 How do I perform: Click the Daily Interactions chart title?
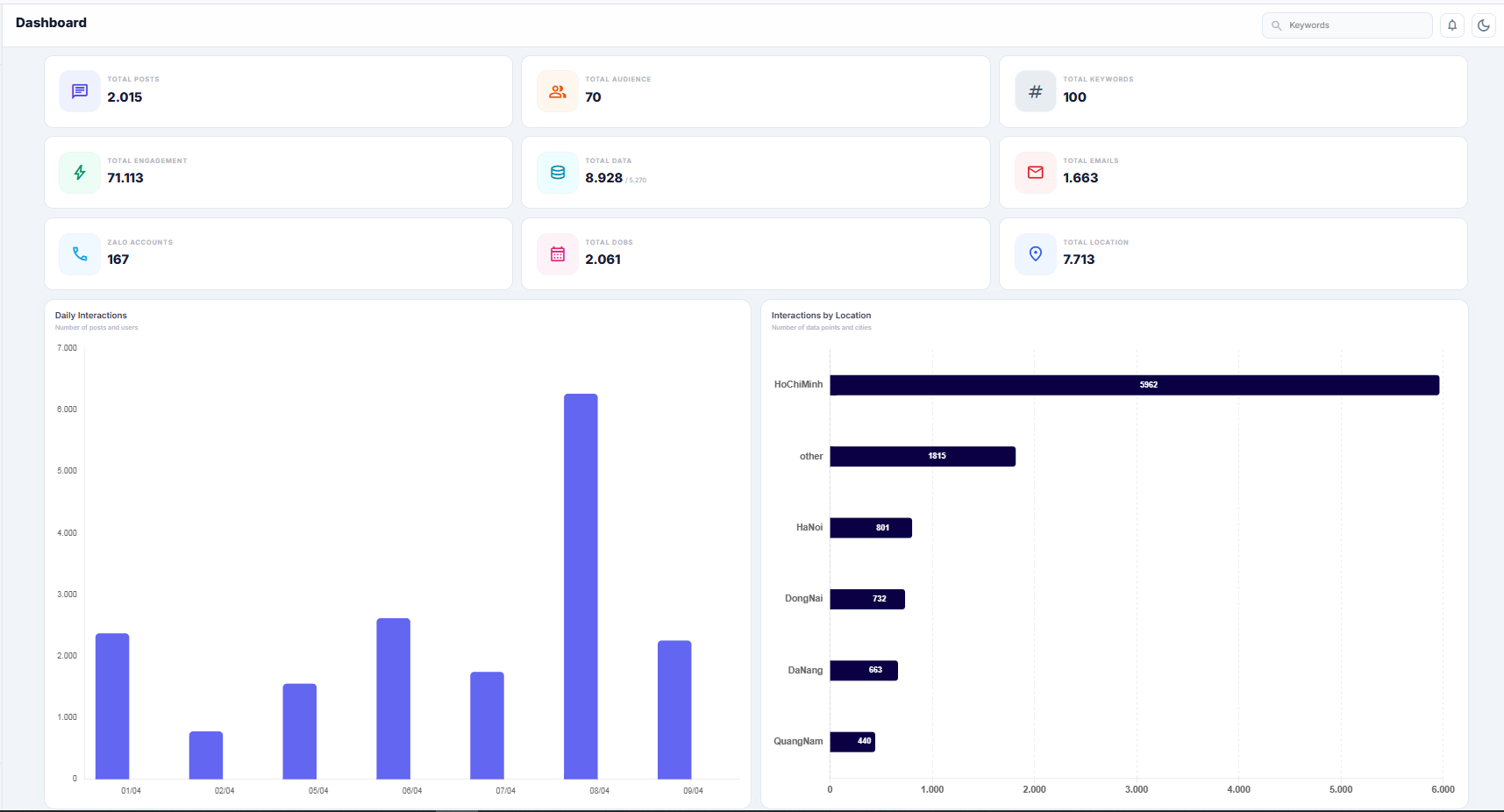[x=91, y=316]
